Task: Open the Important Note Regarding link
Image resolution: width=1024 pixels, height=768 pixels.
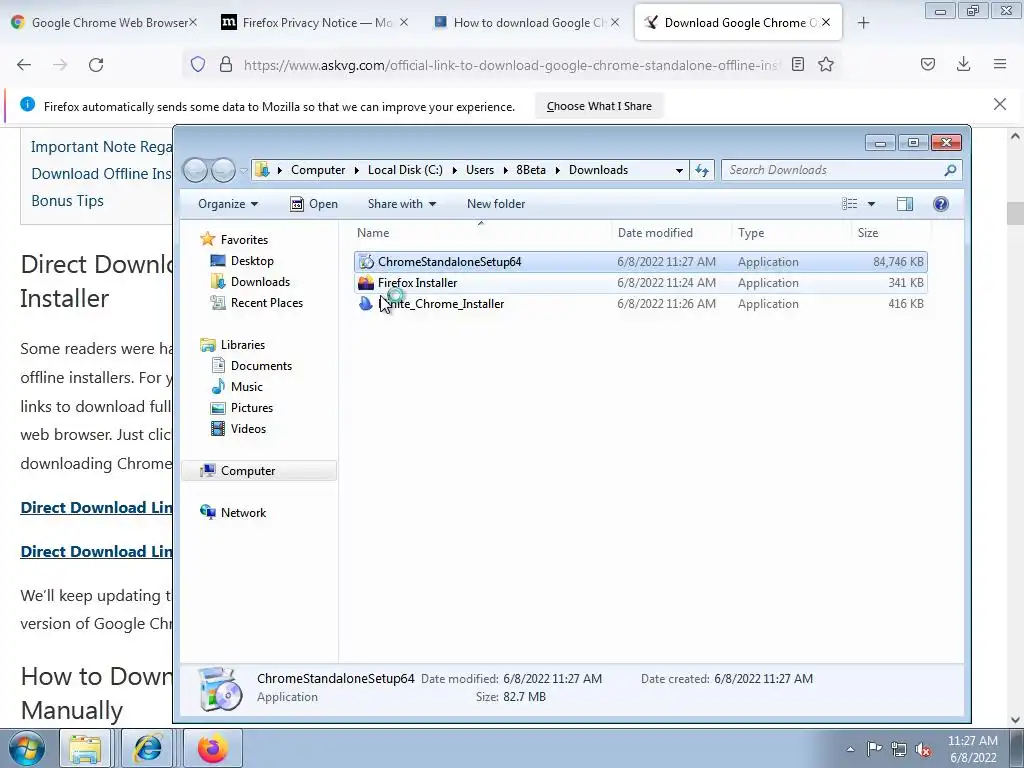Action: tap(102, 147)
